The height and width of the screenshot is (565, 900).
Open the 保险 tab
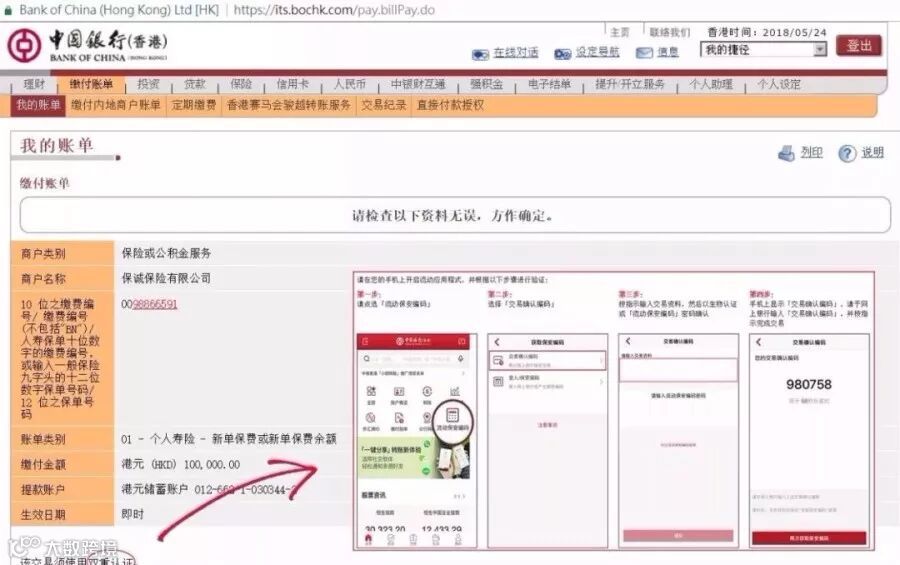tap(241, 84)
